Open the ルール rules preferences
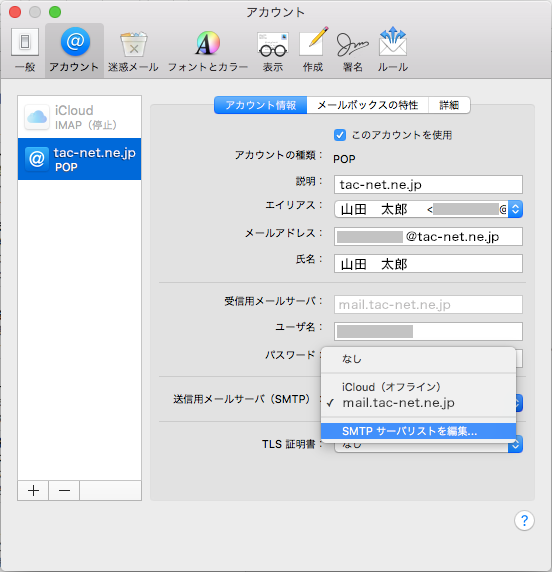This screenshot has height=572, width=552. pos(393,50)
